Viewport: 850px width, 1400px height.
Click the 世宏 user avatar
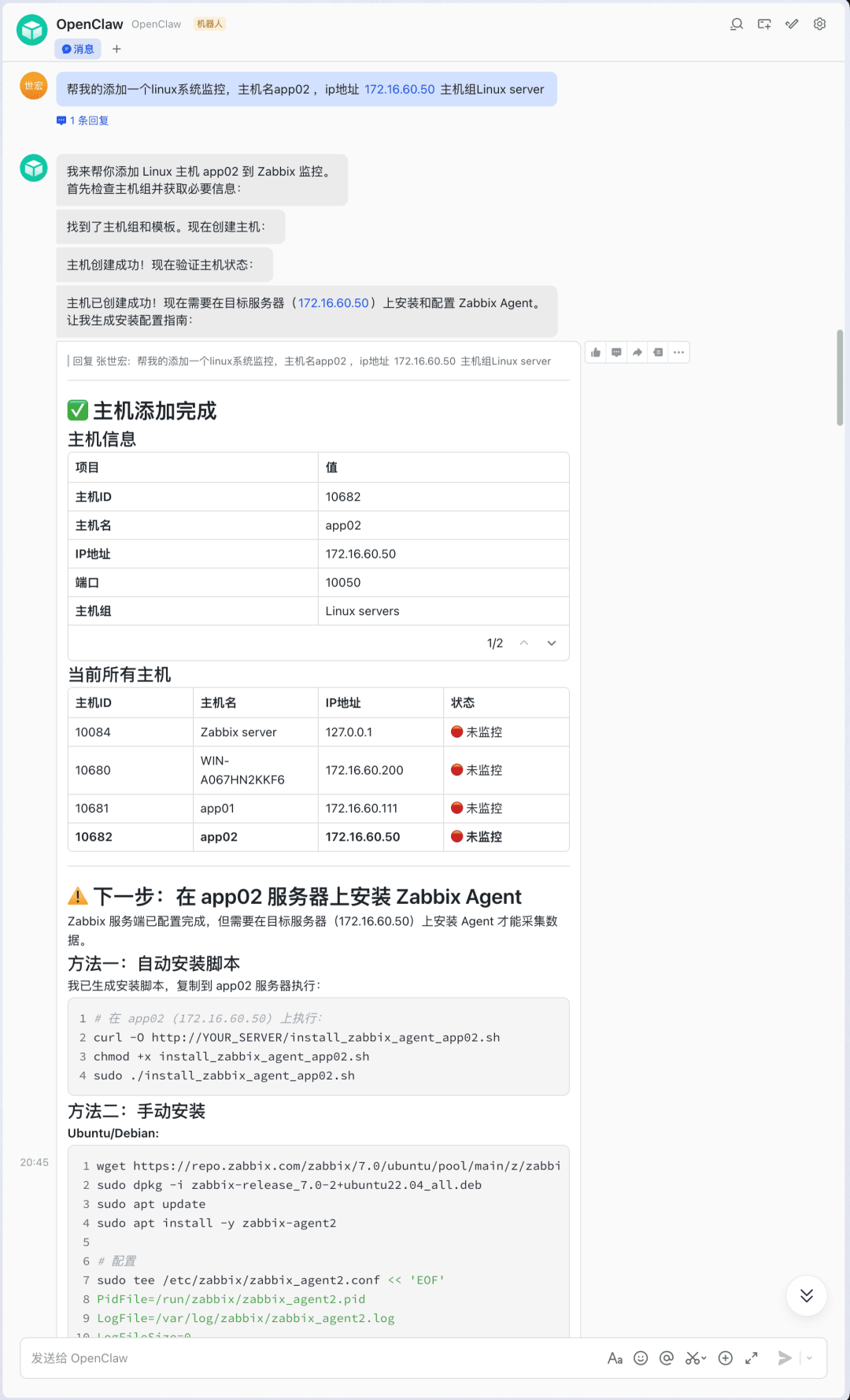tap(34, 86)
